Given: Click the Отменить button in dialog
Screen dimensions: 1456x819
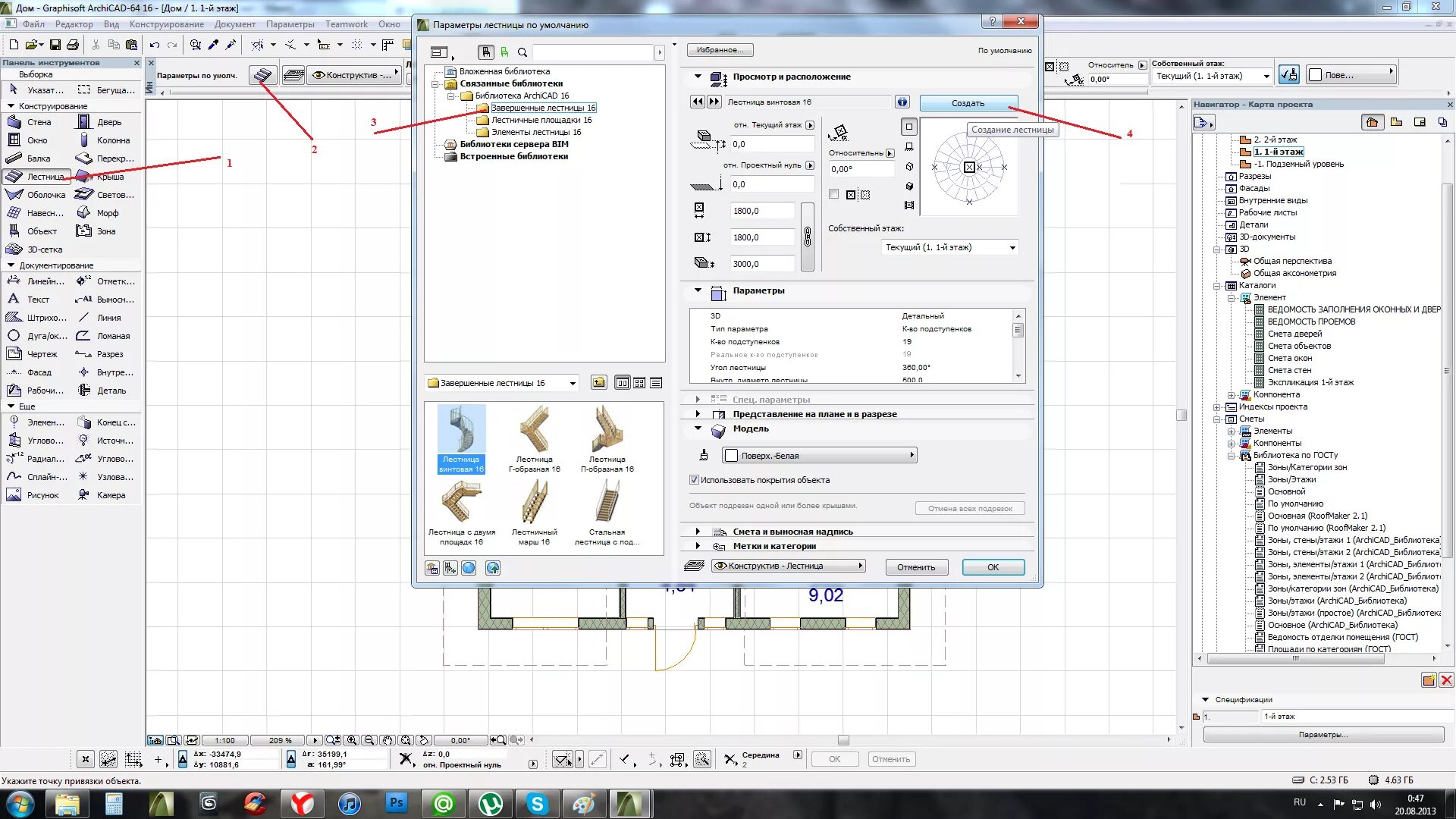Looking at the screenshot, I should tap(916, 567).
